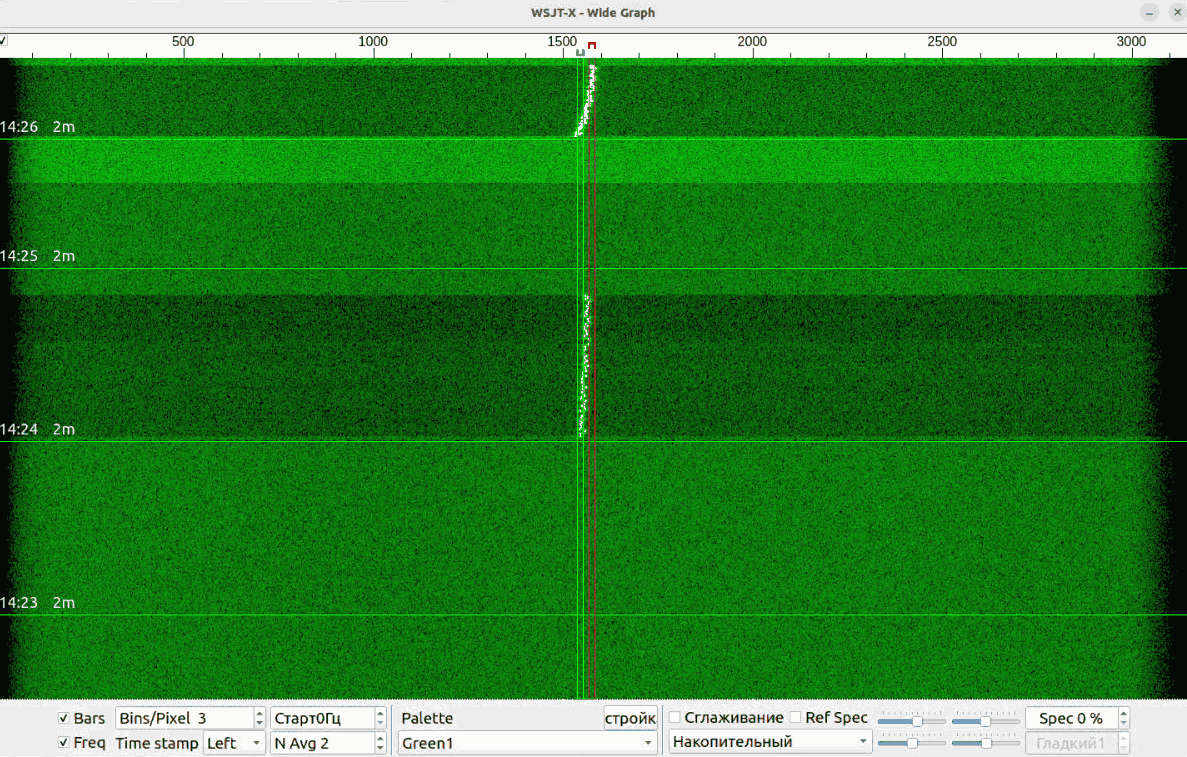The width and height of the screenshot is (1187, 757).
Task: Increase Bins/Pixel with the up arrow
Action: point(260,713)
